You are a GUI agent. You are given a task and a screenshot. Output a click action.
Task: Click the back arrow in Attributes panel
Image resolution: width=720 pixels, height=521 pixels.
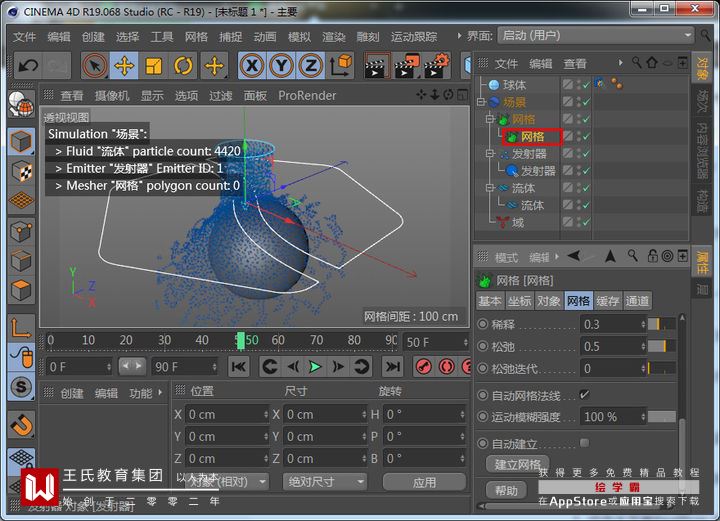[574, 256]
